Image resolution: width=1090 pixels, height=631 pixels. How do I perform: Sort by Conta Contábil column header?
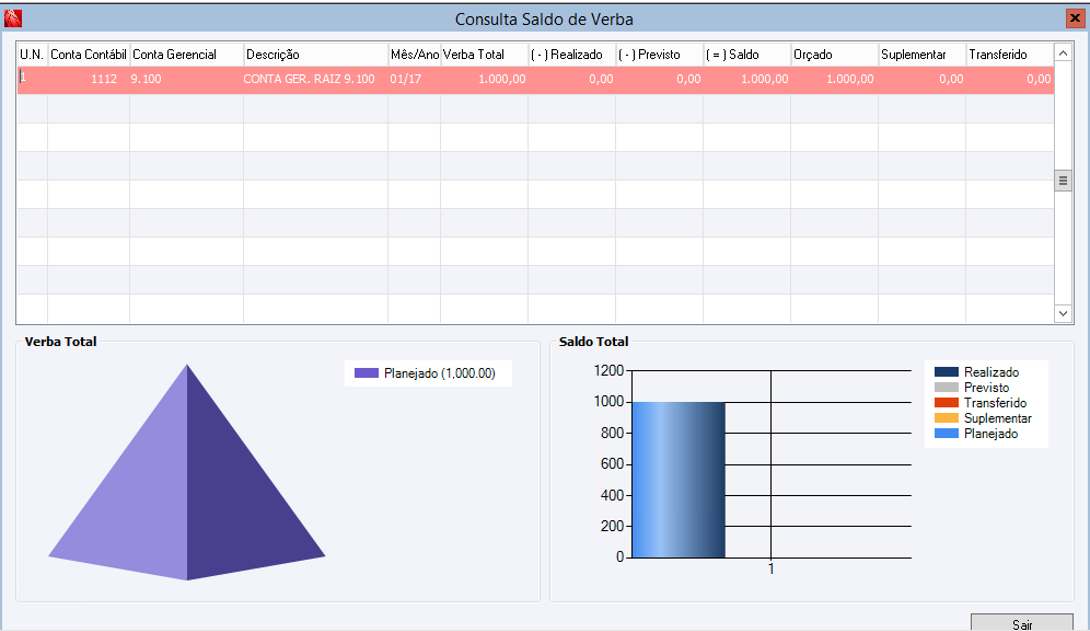tap(88, 54)
